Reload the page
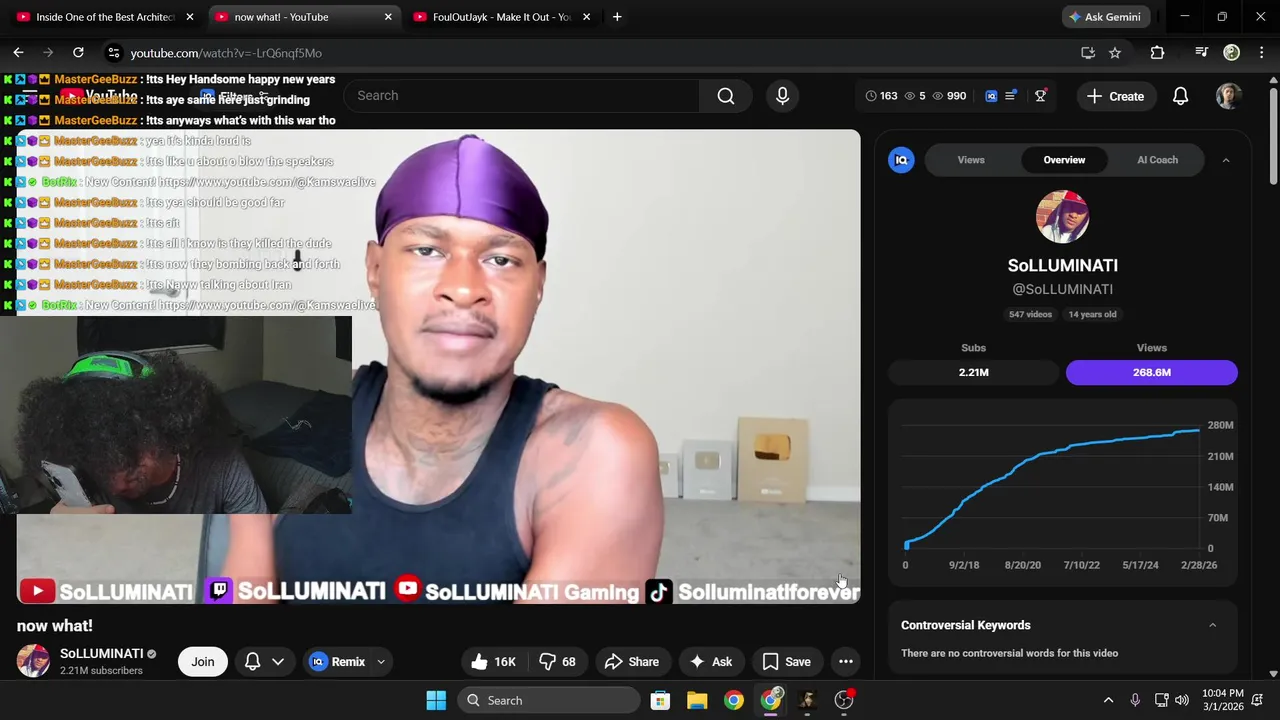 coord(78,52)
